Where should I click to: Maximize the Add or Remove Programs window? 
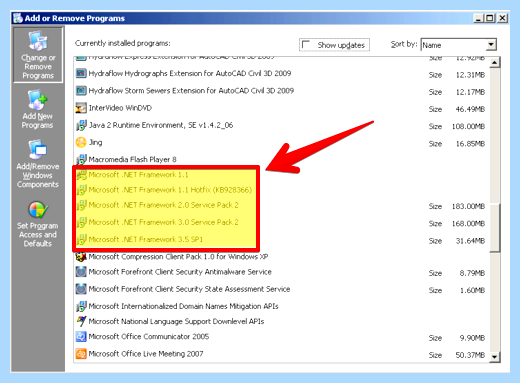point(490,18)
